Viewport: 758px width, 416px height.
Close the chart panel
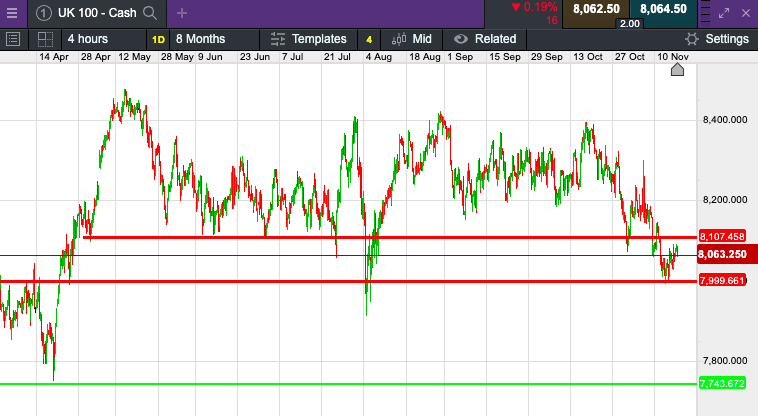point(746,13)
